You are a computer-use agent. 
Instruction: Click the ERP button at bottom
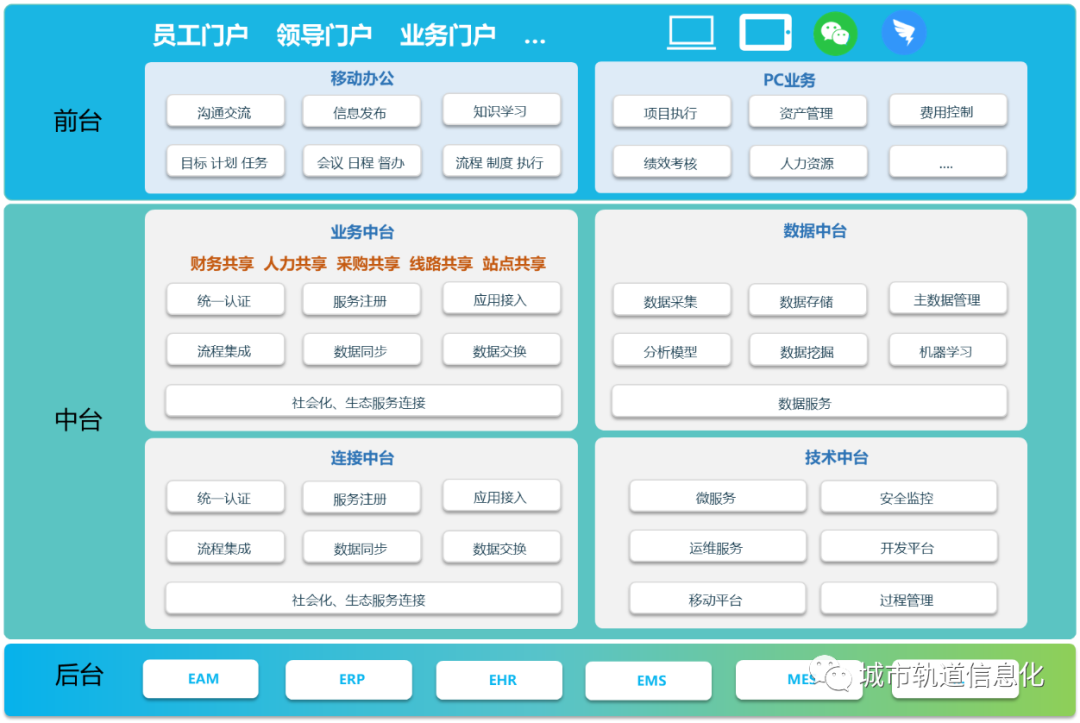(350, 679)
